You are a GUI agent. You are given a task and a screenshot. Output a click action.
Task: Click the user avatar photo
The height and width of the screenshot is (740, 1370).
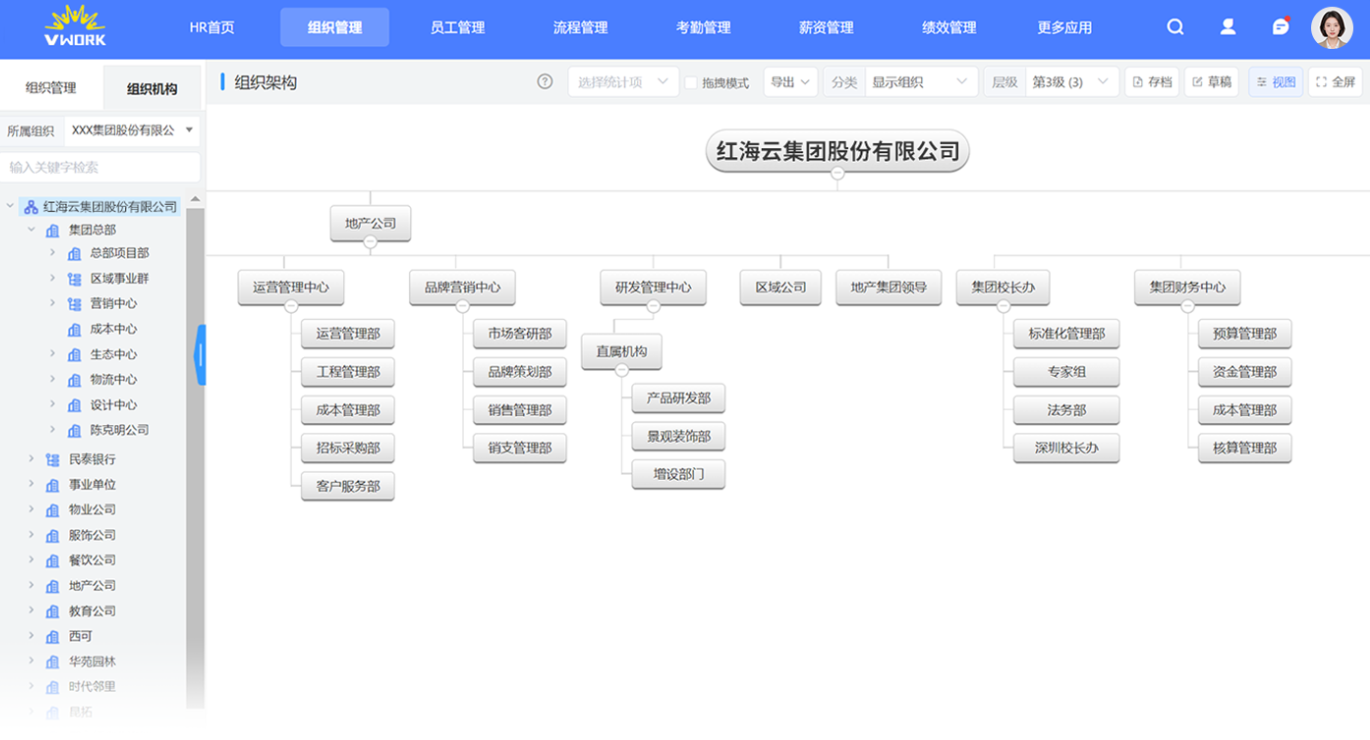pyautogui.click(x=1331, y=28)
